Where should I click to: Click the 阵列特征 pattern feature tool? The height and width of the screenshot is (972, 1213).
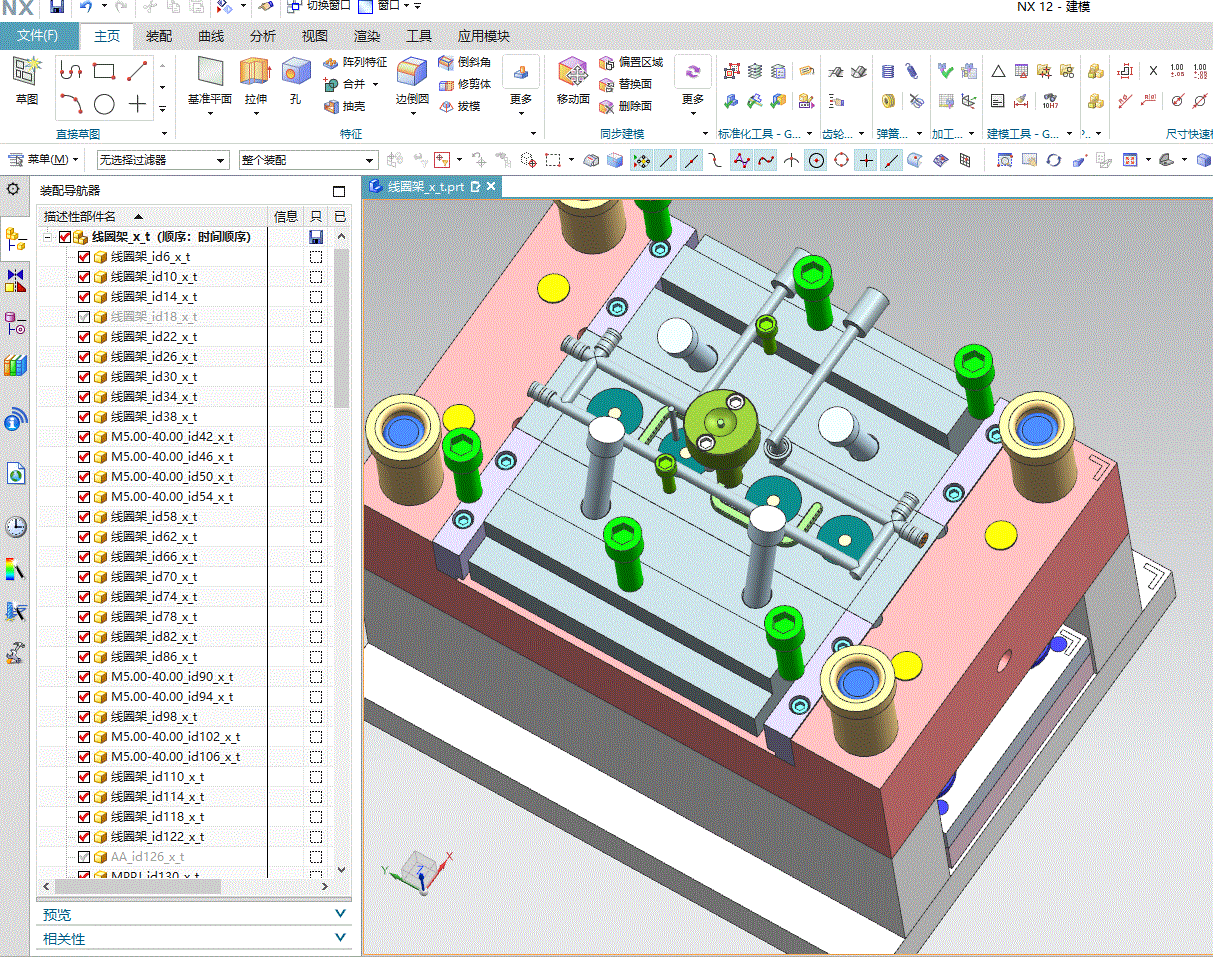tap(355, 62)
